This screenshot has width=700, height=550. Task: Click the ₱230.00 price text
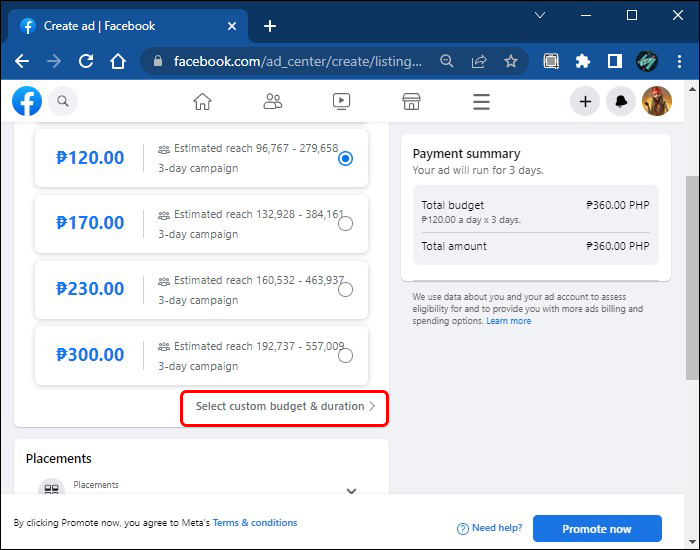pyautogui.click(x=90, y=289)
